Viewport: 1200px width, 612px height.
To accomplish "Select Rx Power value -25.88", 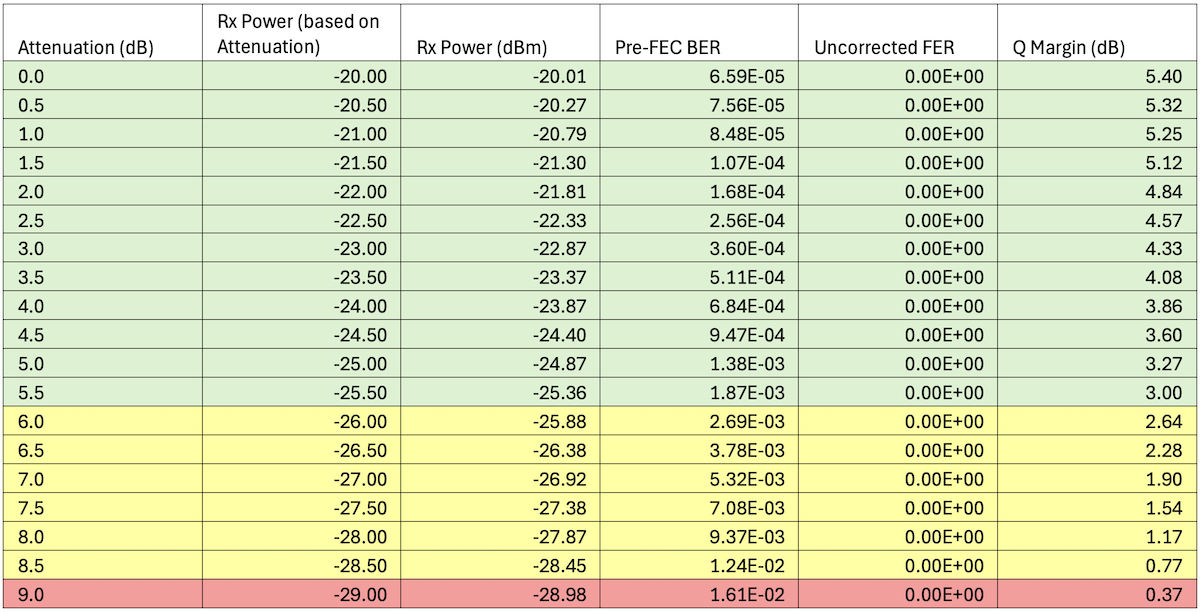I will pyautogui.click(x=501, y=420).
